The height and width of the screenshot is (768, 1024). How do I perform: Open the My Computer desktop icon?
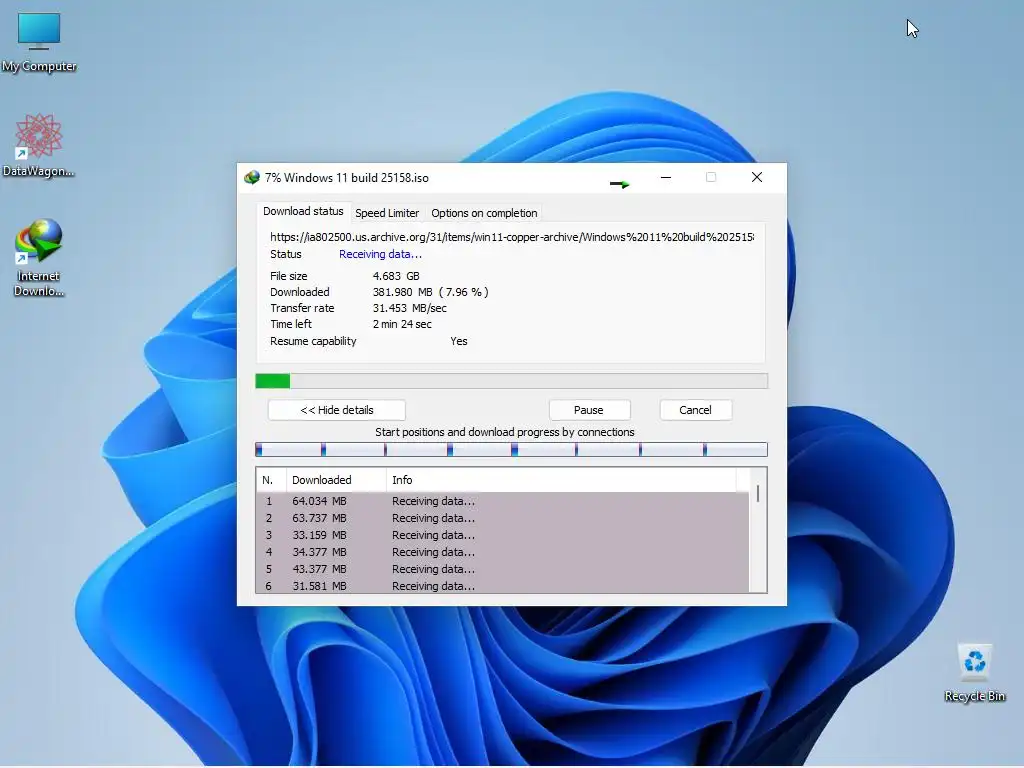[x=39, y=42]
